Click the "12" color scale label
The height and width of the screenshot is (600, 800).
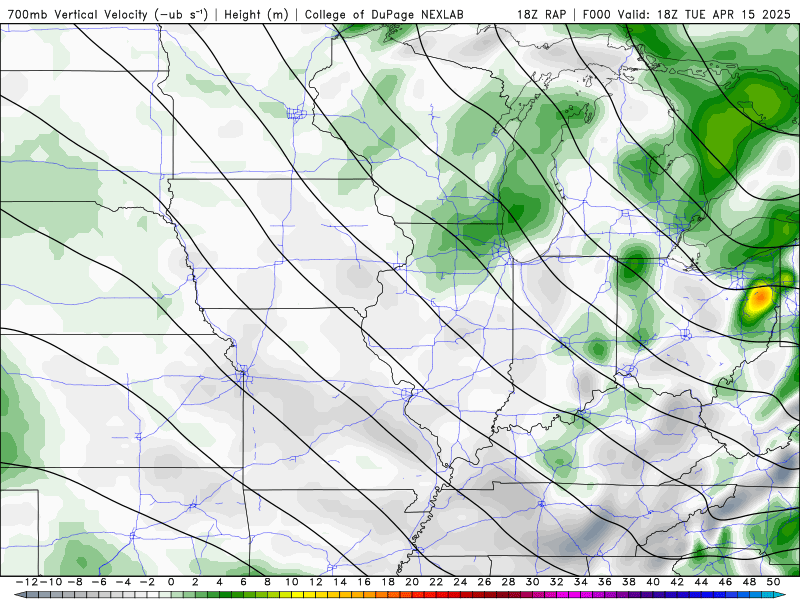pos(316,582)
